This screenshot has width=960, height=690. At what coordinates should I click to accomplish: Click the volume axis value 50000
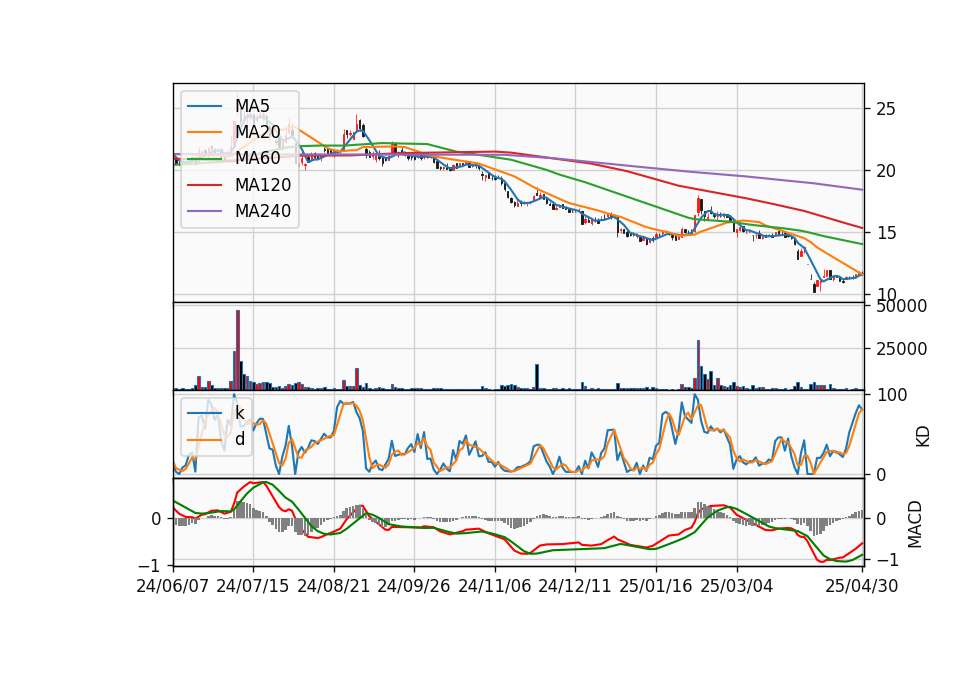tap(901, 306)
